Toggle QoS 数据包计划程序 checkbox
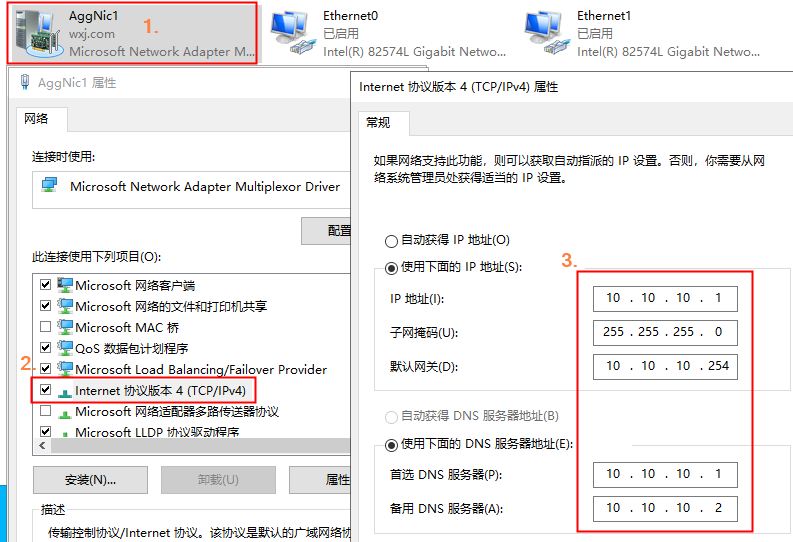This screenshot has width=793, height=542. 46,347
